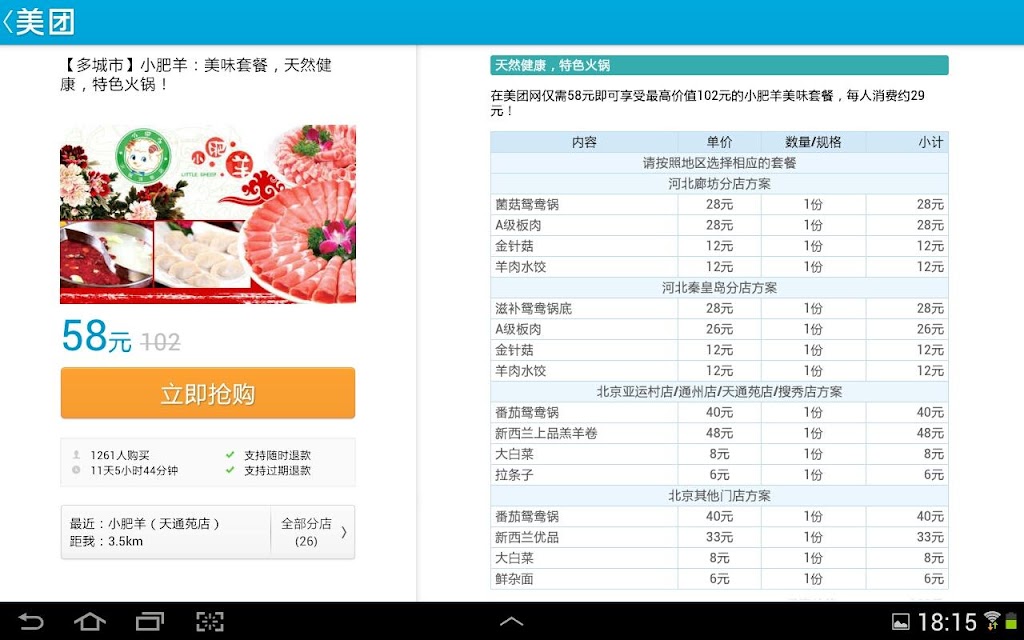Tap the 新西兰优品 row

tap(719, 537)
